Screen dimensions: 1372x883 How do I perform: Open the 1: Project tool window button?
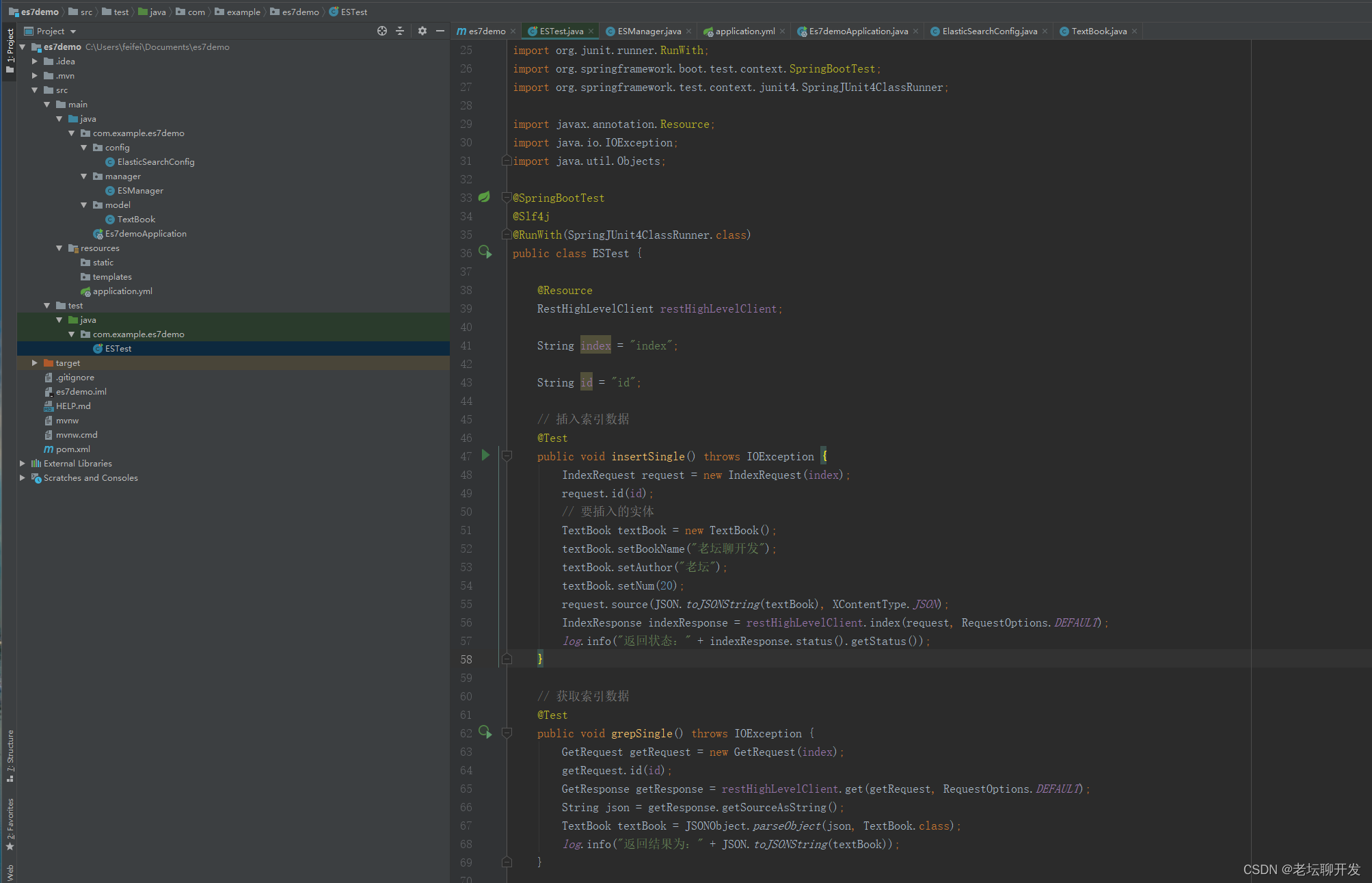coord(10,52)
